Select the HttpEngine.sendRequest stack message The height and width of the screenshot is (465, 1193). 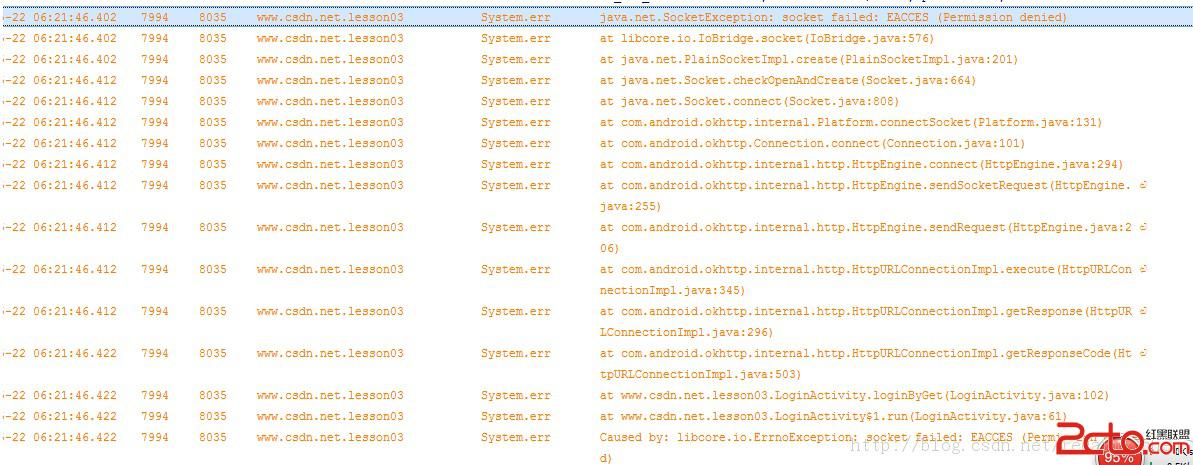point(873,237)
